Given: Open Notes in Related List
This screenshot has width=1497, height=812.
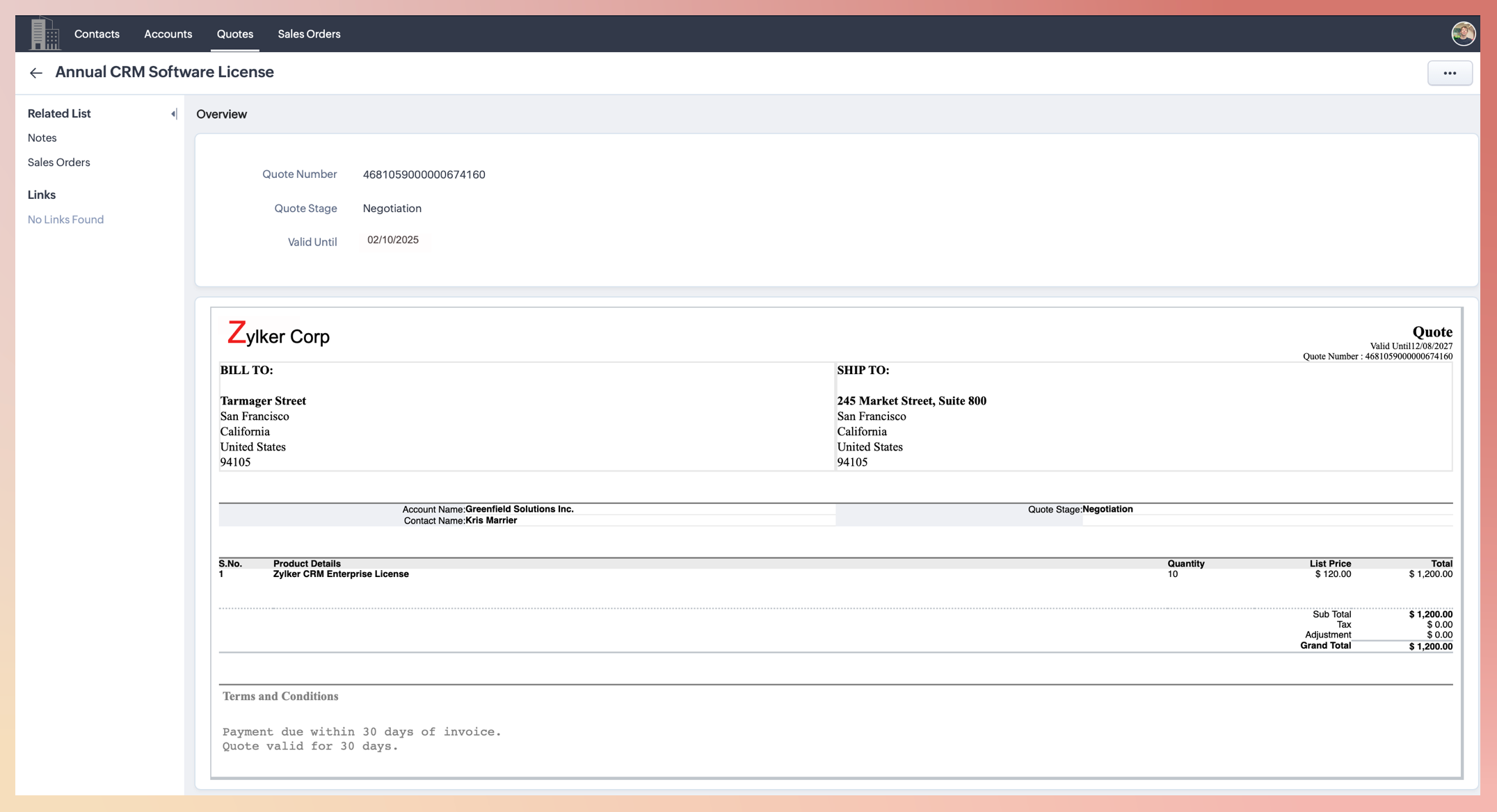Looking at the screenshot, I should click(x=42, y=138).
